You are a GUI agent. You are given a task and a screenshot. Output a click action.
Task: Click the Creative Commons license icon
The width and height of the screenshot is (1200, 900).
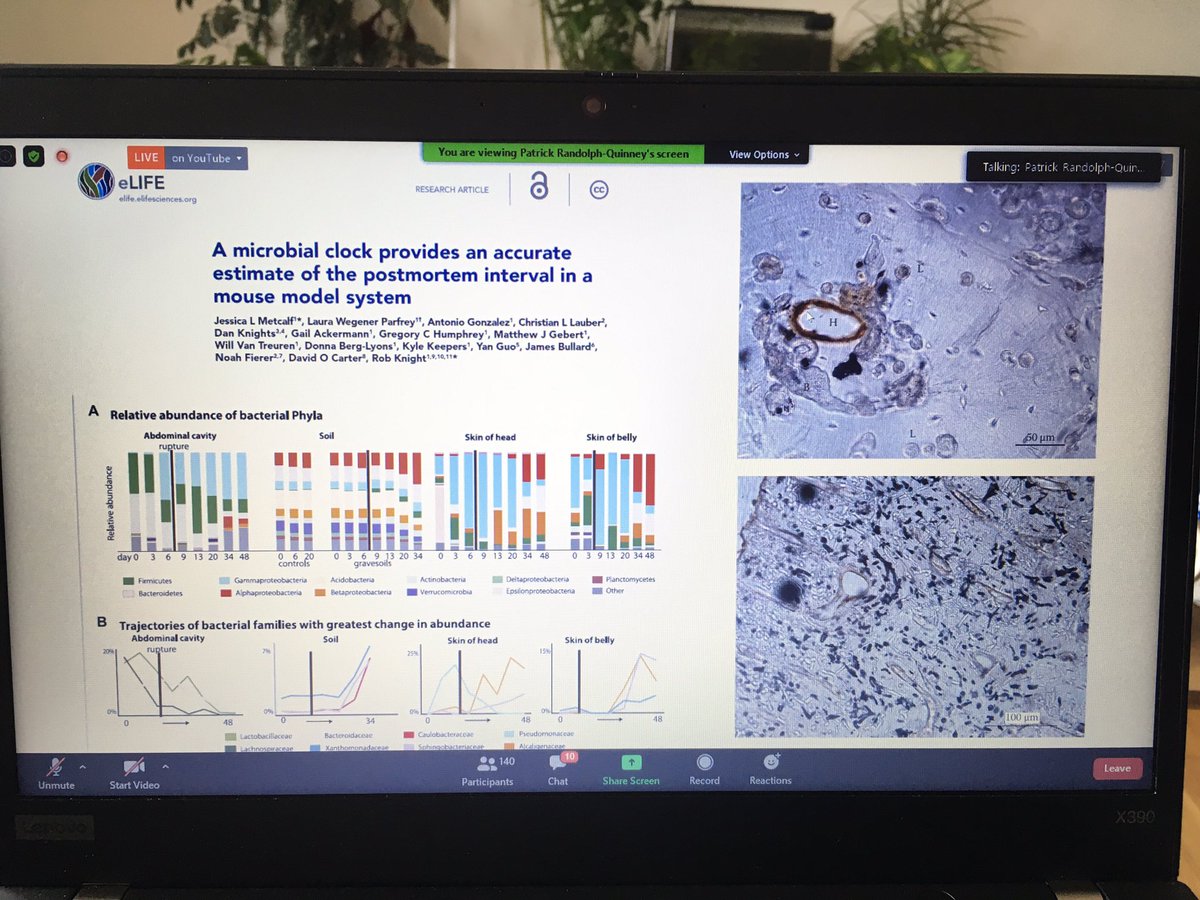pos(598,189)
